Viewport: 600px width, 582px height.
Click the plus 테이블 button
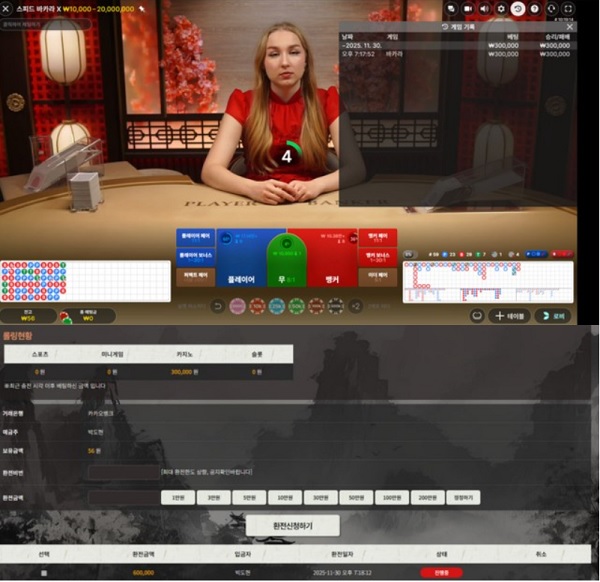tap(509, 316)
